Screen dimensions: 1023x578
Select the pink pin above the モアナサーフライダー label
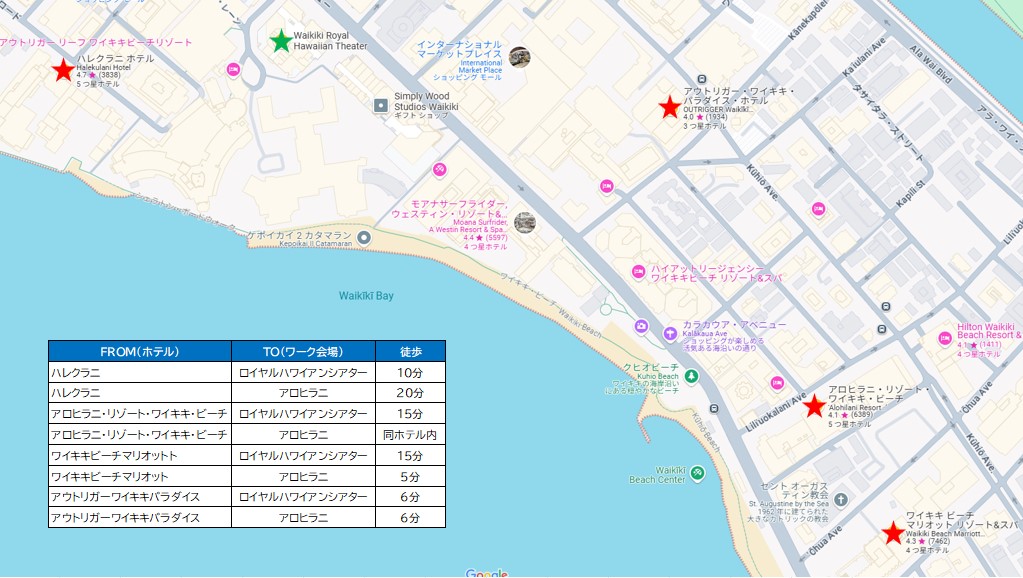pyautogui.click(x=440, y=170)
